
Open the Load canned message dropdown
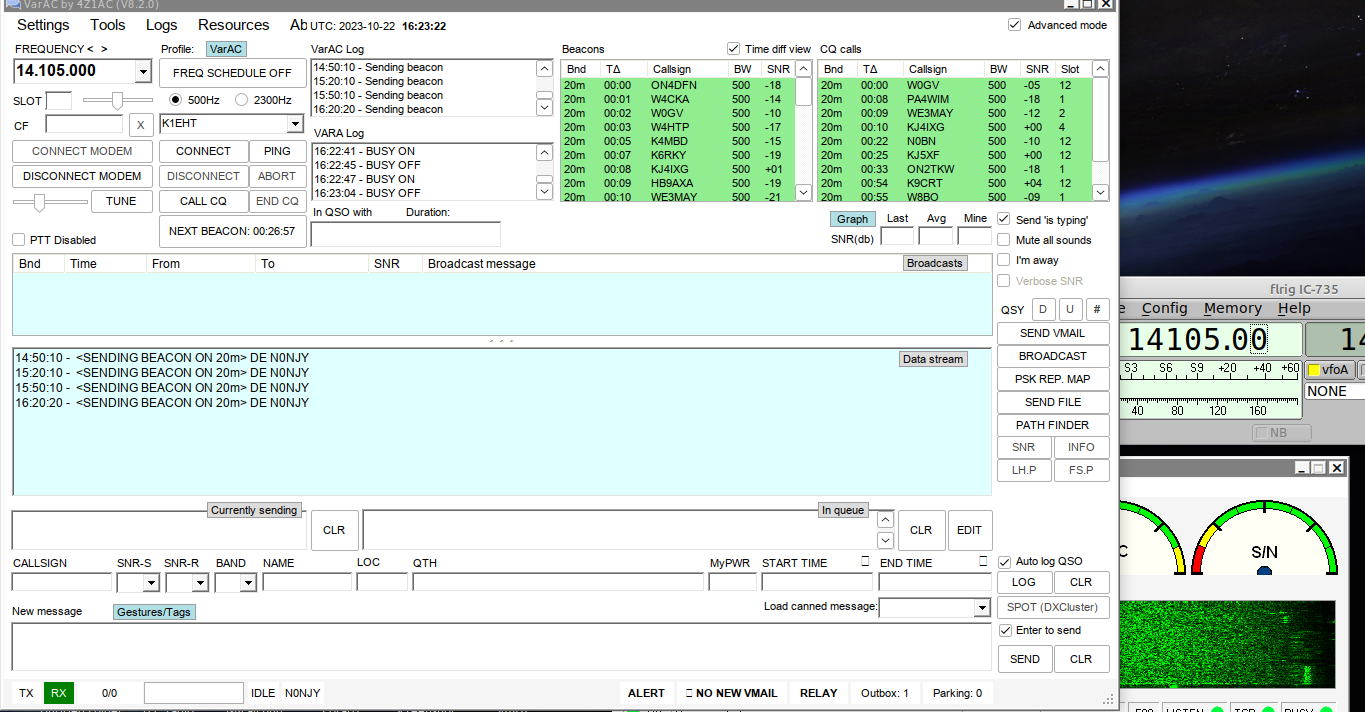pyautogui.click(x=981, y=608)
